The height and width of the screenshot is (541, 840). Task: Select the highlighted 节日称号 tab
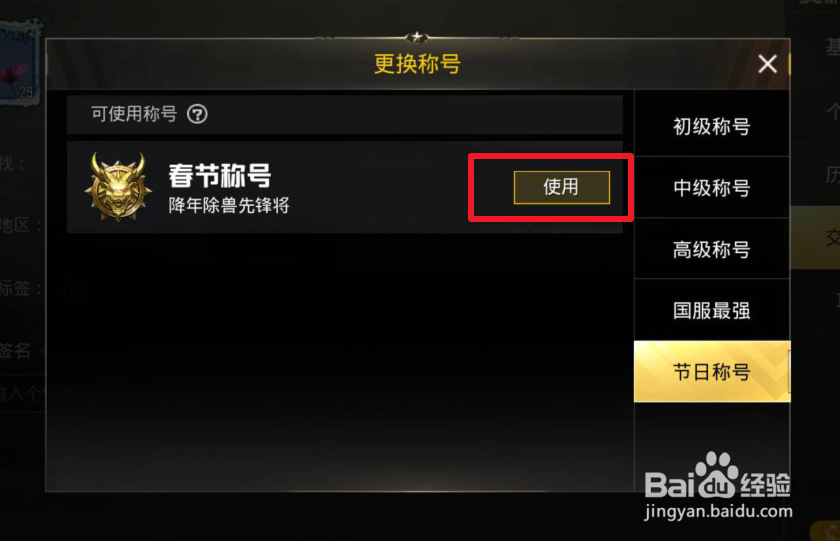712,371
